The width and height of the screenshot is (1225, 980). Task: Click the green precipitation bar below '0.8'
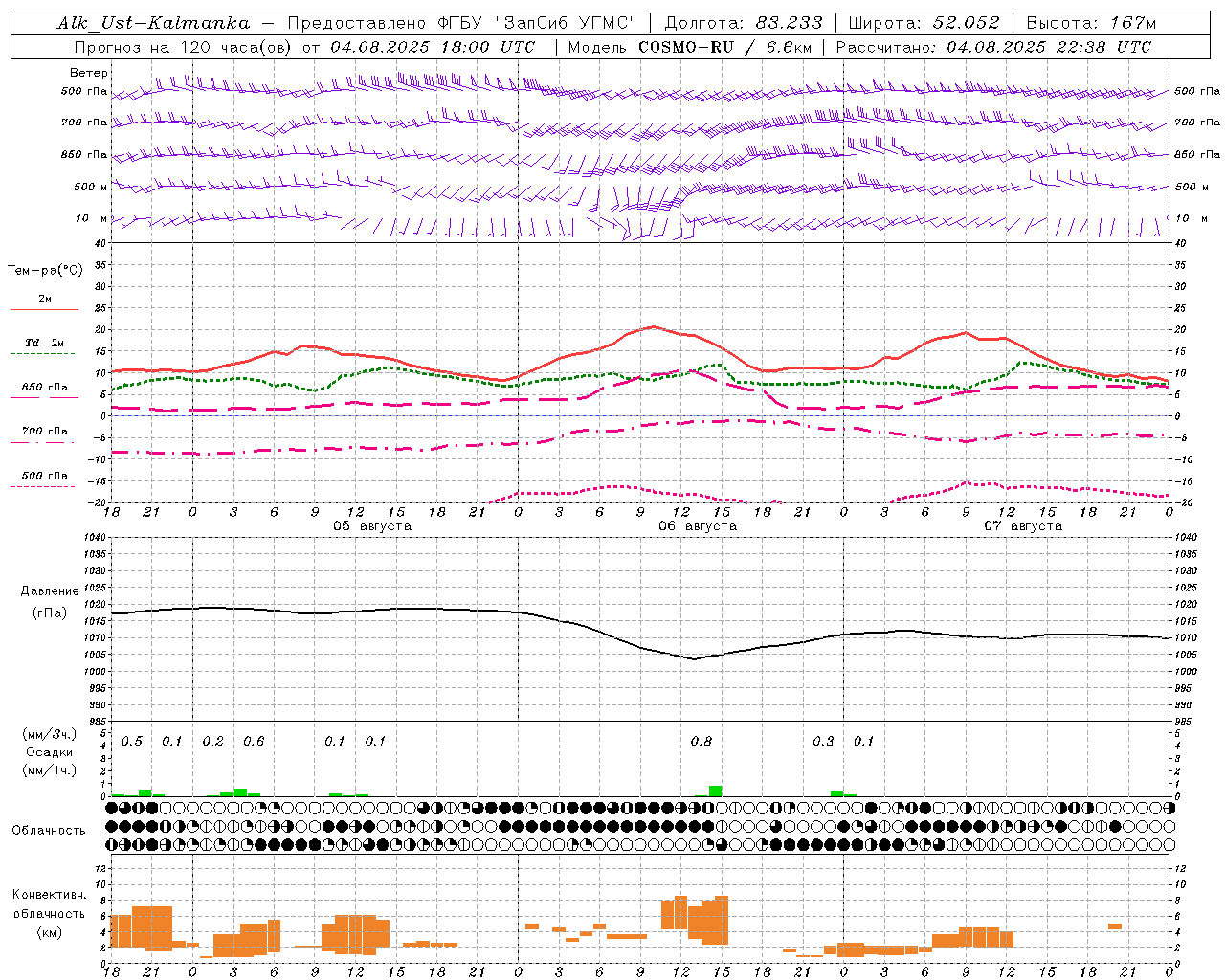716,791
